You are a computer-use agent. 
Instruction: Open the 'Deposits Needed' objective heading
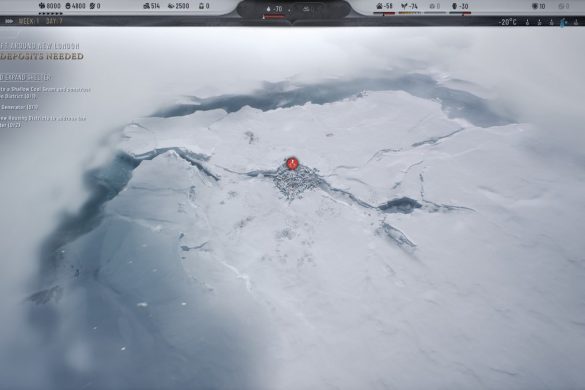click(41, 56)
